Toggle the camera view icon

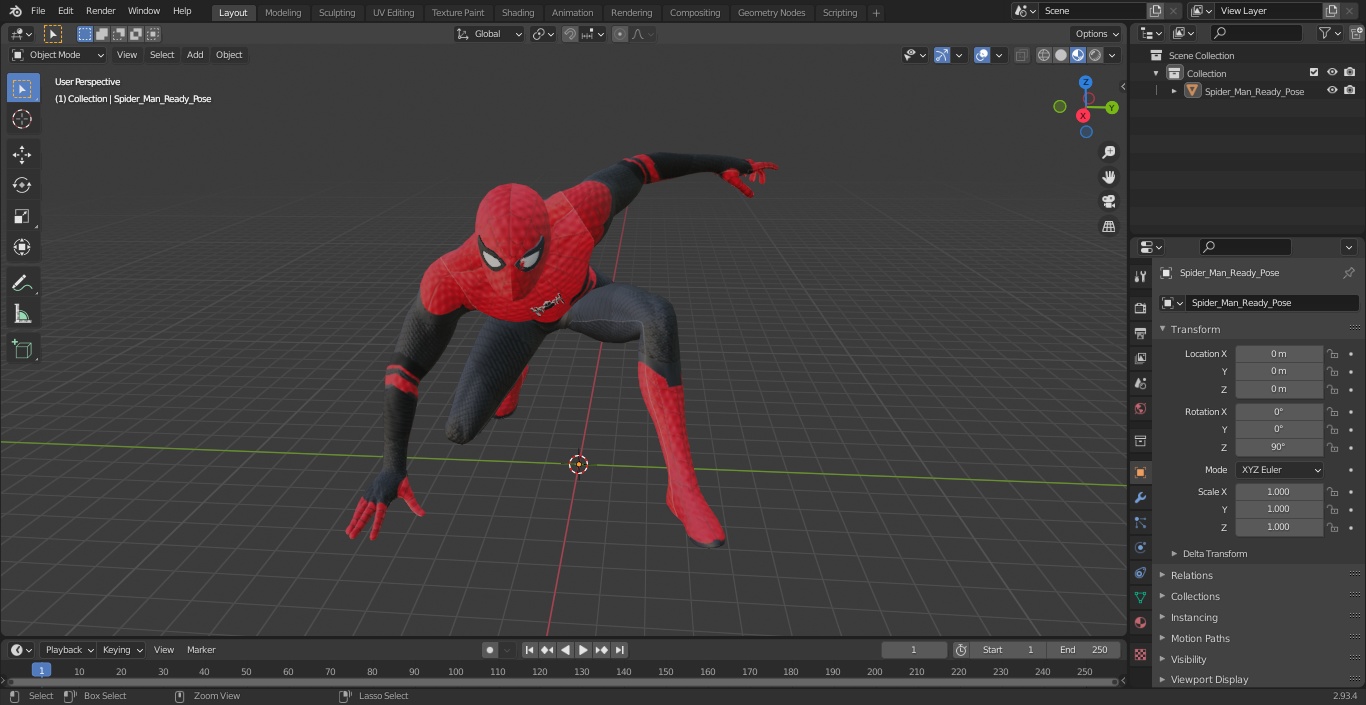[x=1108, y=202]
